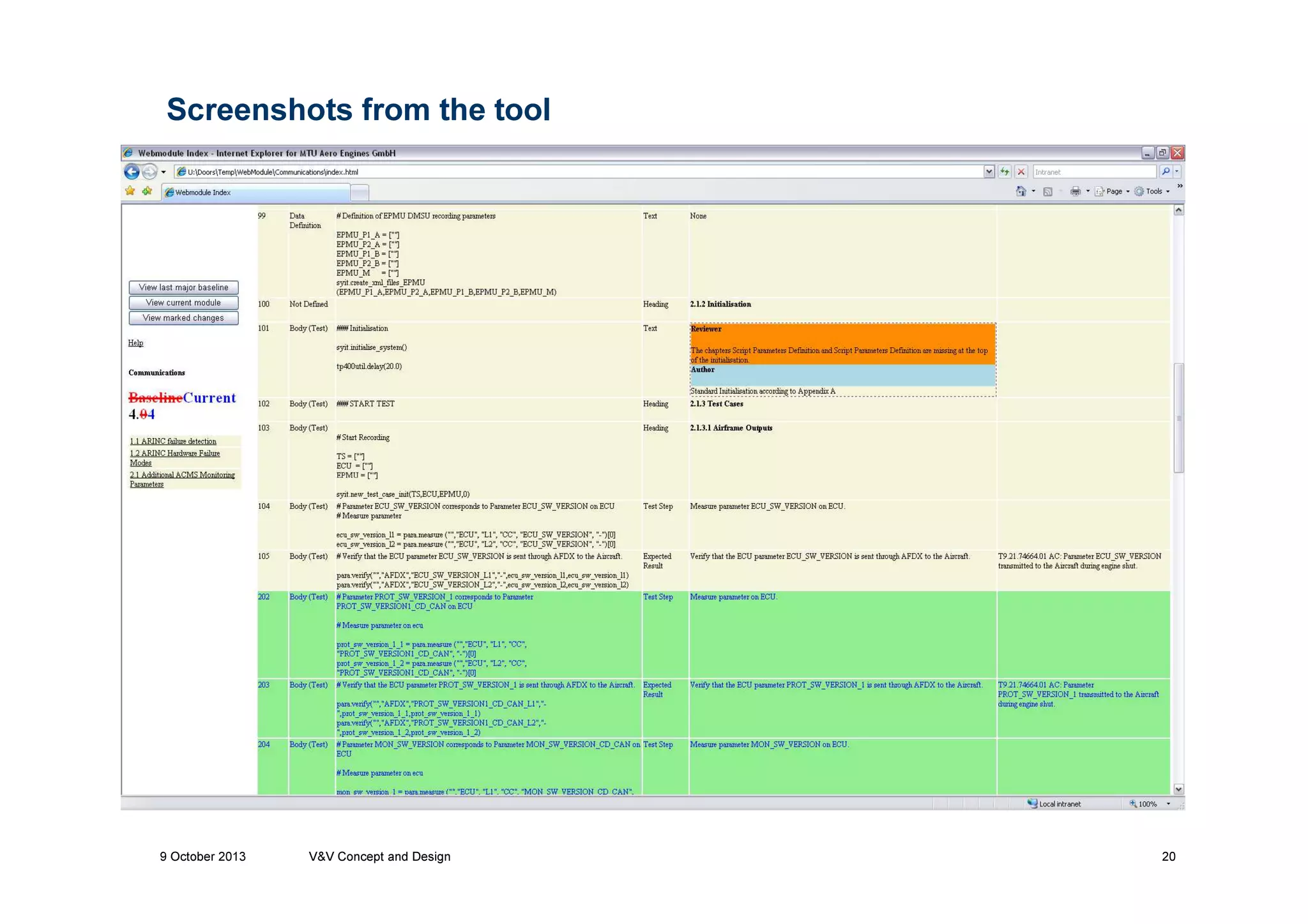Show more toolbar items chevron
The height and width of the screenshot is (924, 1308).
tap(1180, 186)
